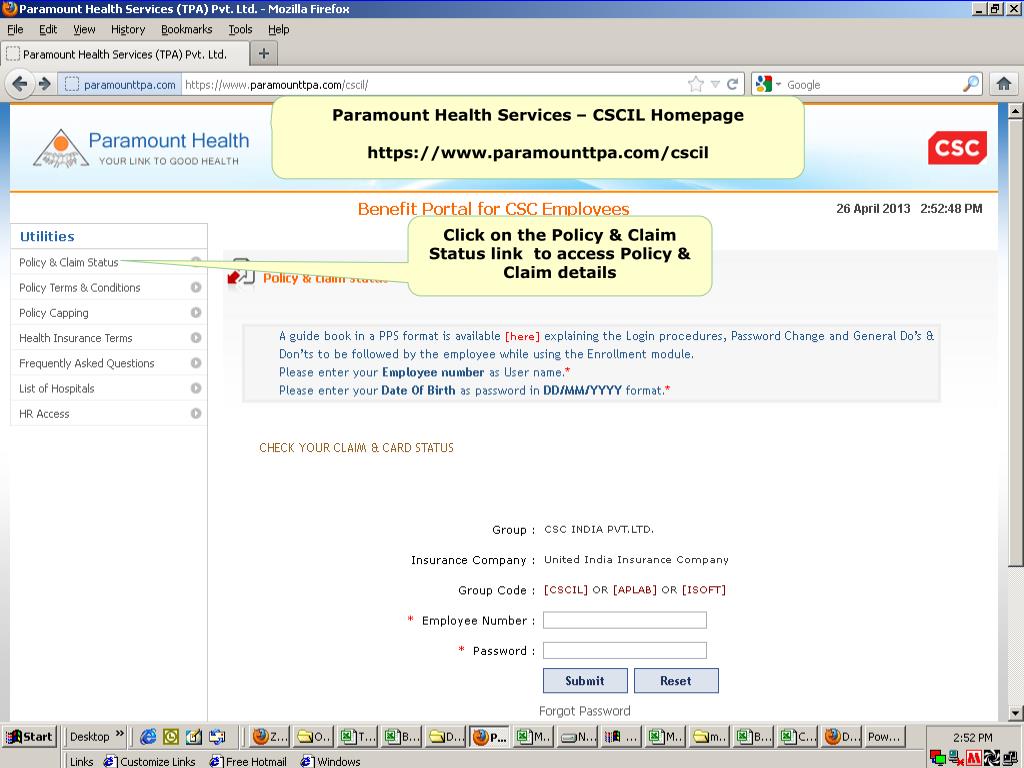Click the Free Hotmail shortcut on the taskbar
Screen dimensions: 1024x768
click(248, 761)
